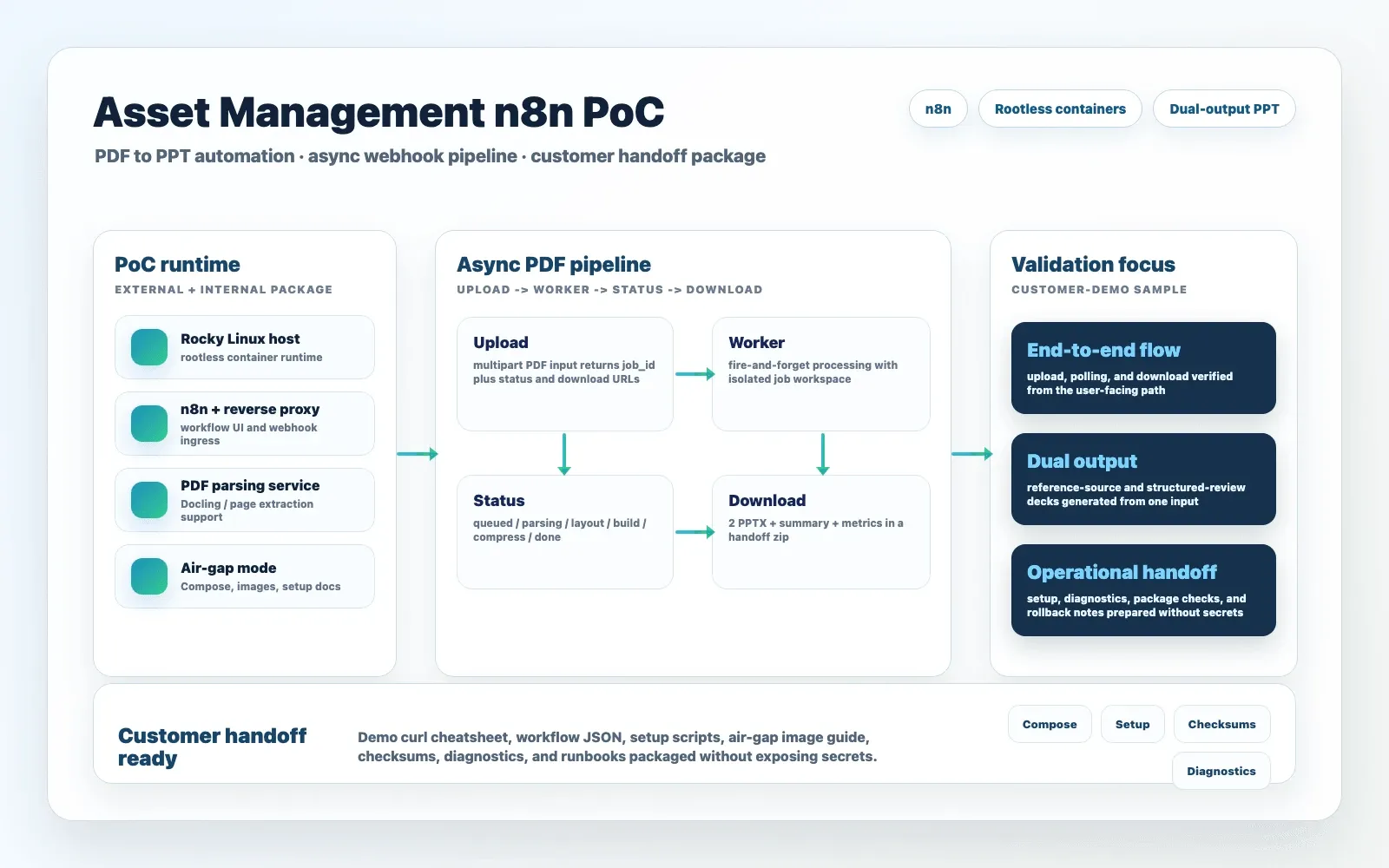Click the "Status" step title

[x=499, y=501]
